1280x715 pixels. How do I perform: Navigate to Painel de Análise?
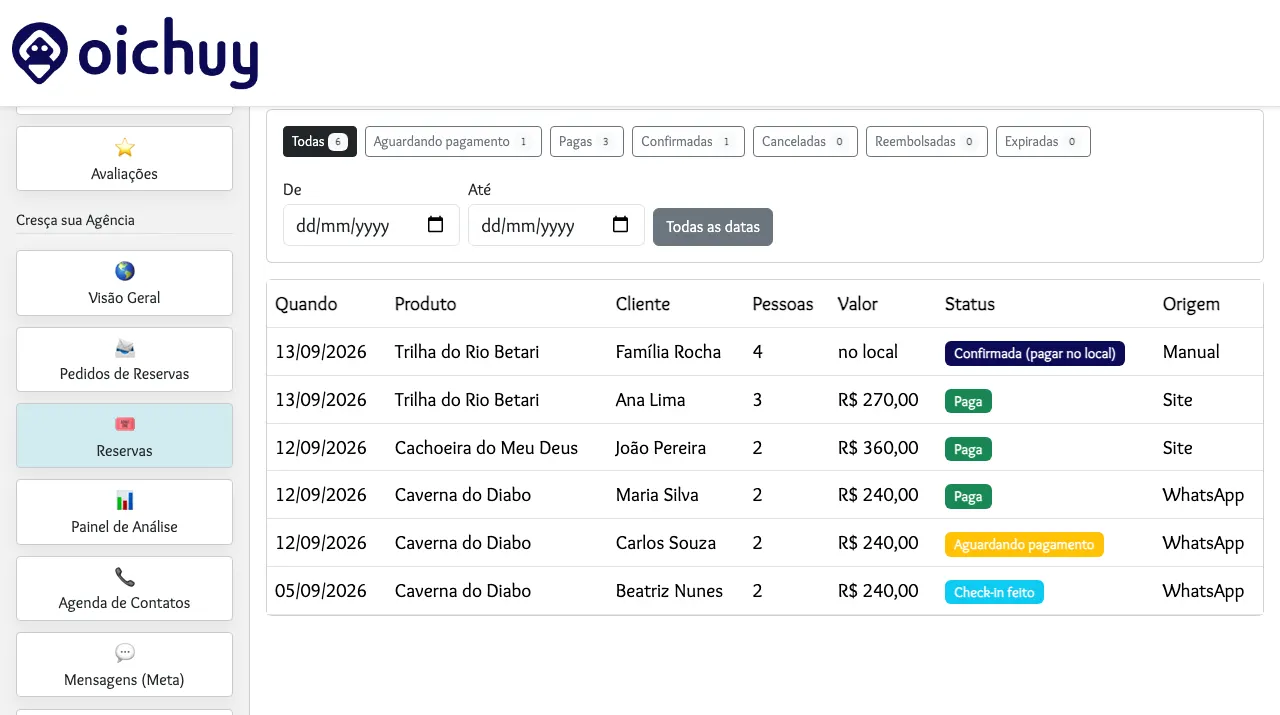click(125, 512)
